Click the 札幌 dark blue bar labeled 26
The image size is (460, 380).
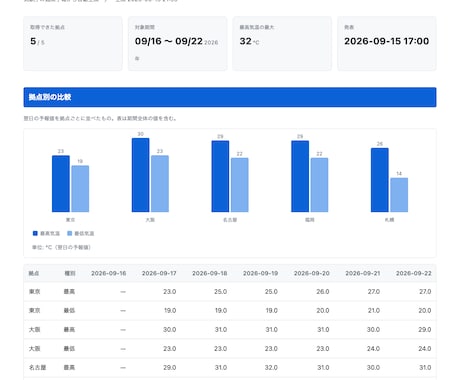[380, 180]
